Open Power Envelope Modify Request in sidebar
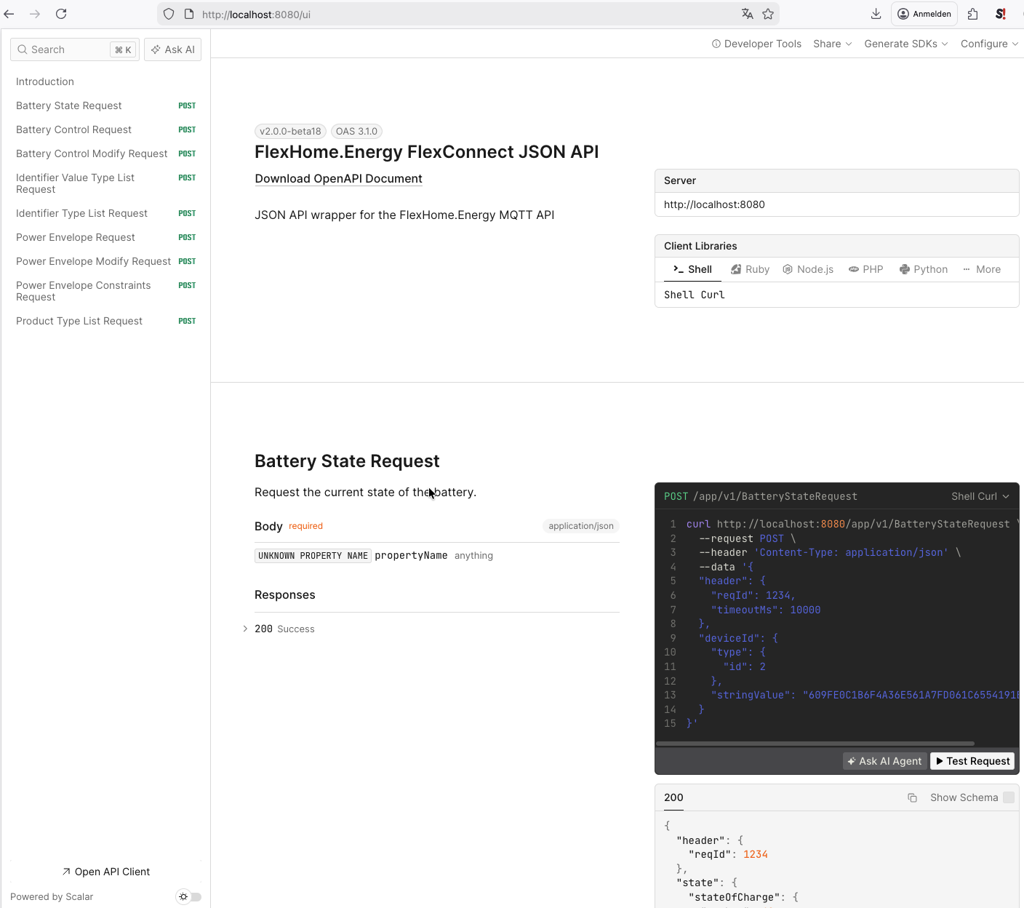Image resolution: width=1024 pixels, height=908 pixels. 106,261
